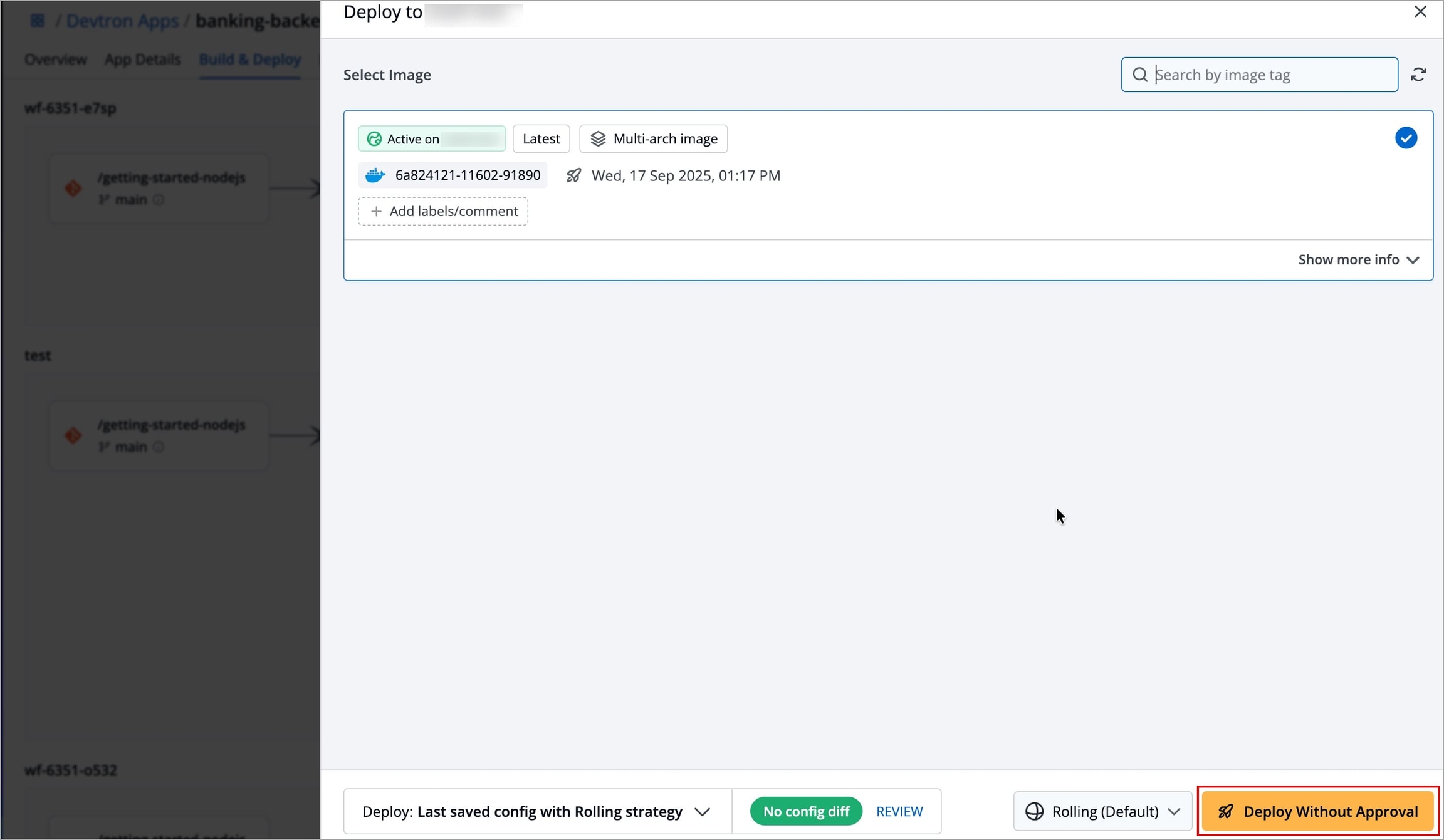Screen dimensions: 1444x840
Task: Click the REVIEW link
Action: pos(899,811)
